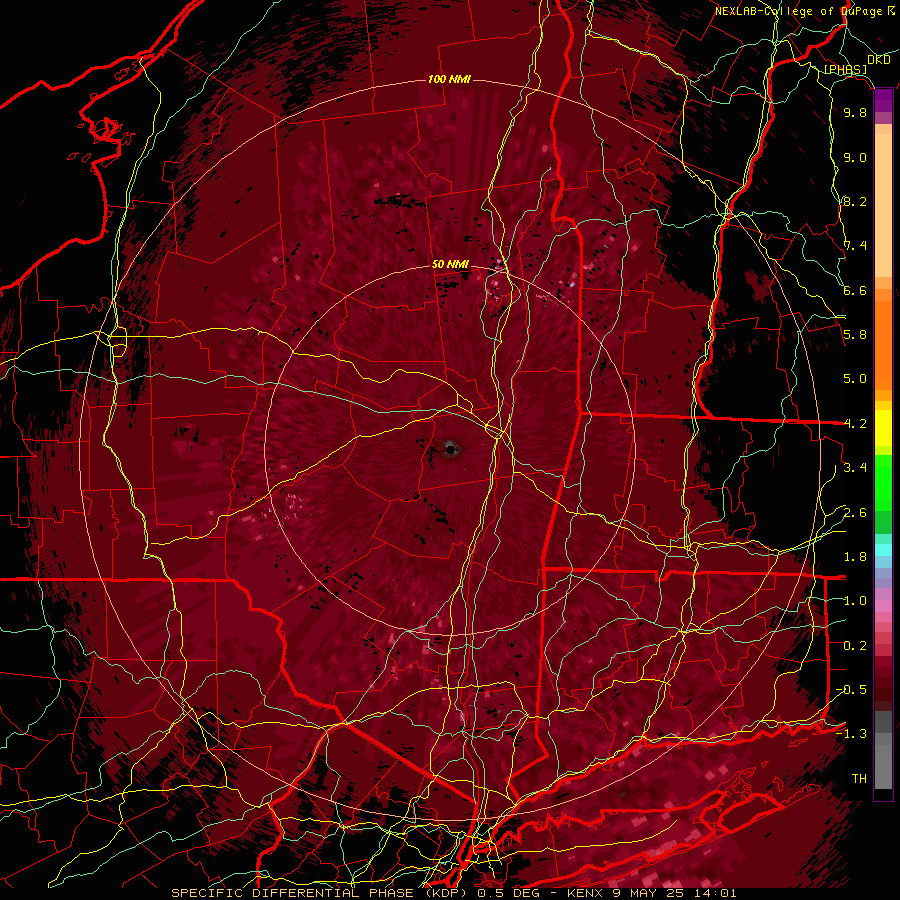This screenshot has height=900, width=900.
Task: Click the 9.0 scale value
Action: [x=855, y=157]
